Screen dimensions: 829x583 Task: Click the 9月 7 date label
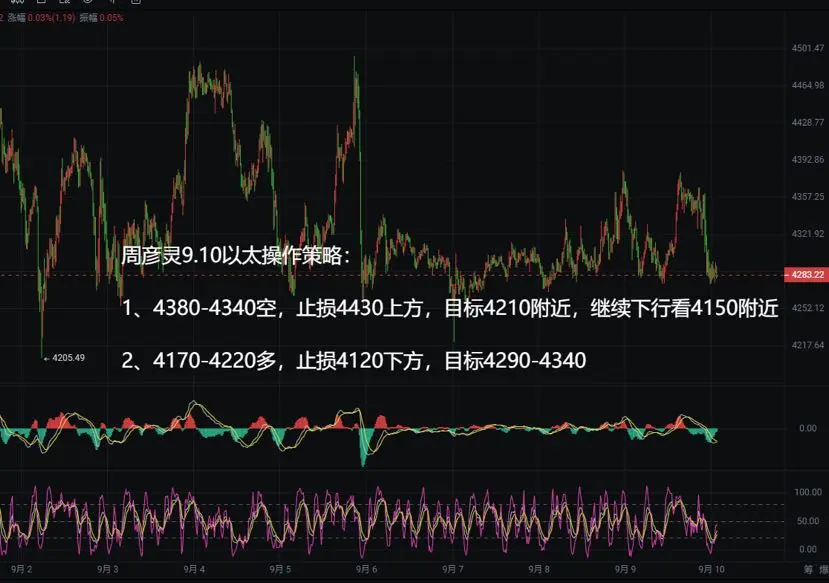[x=453, y=569]
